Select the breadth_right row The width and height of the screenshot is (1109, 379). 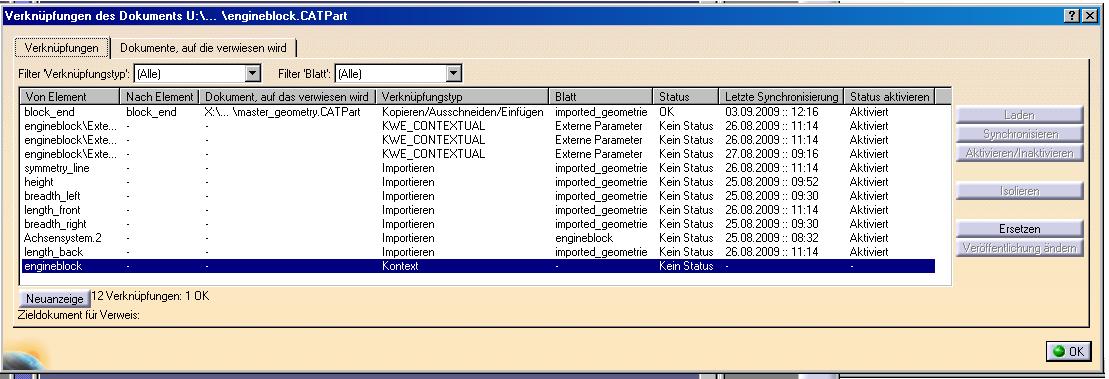(477, 224)
